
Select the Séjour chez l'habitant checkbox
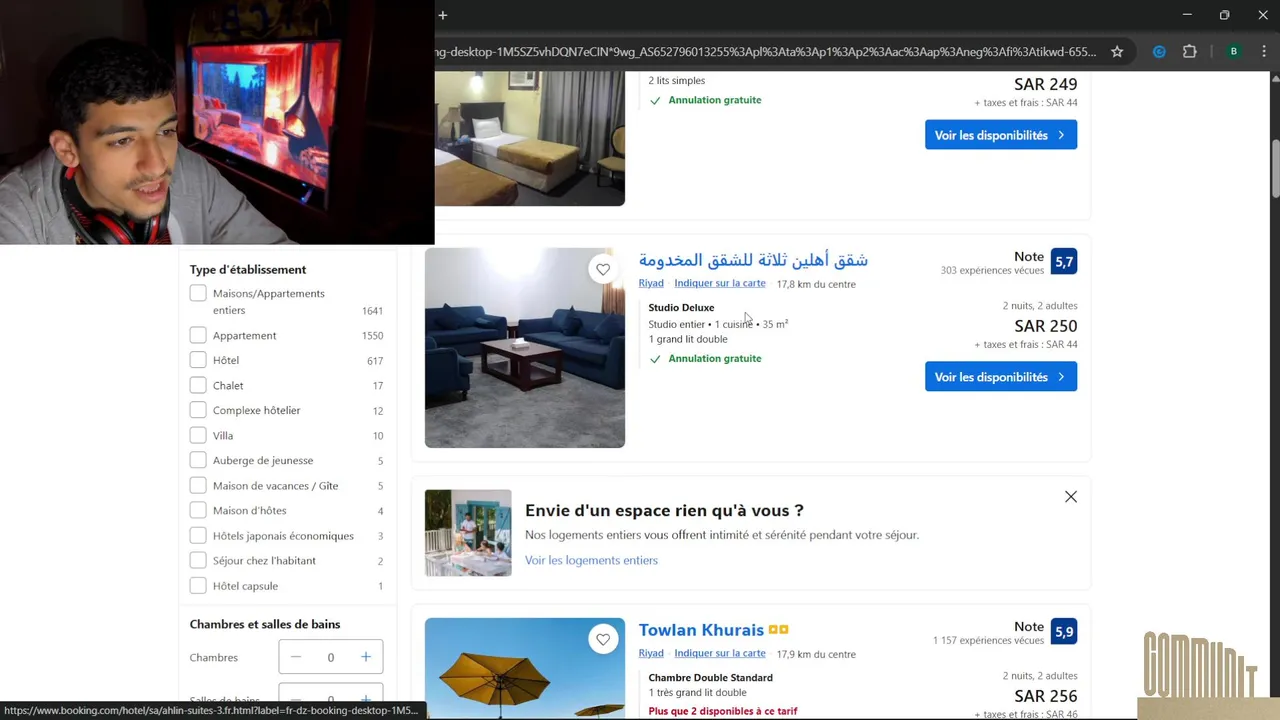[198, 560]
